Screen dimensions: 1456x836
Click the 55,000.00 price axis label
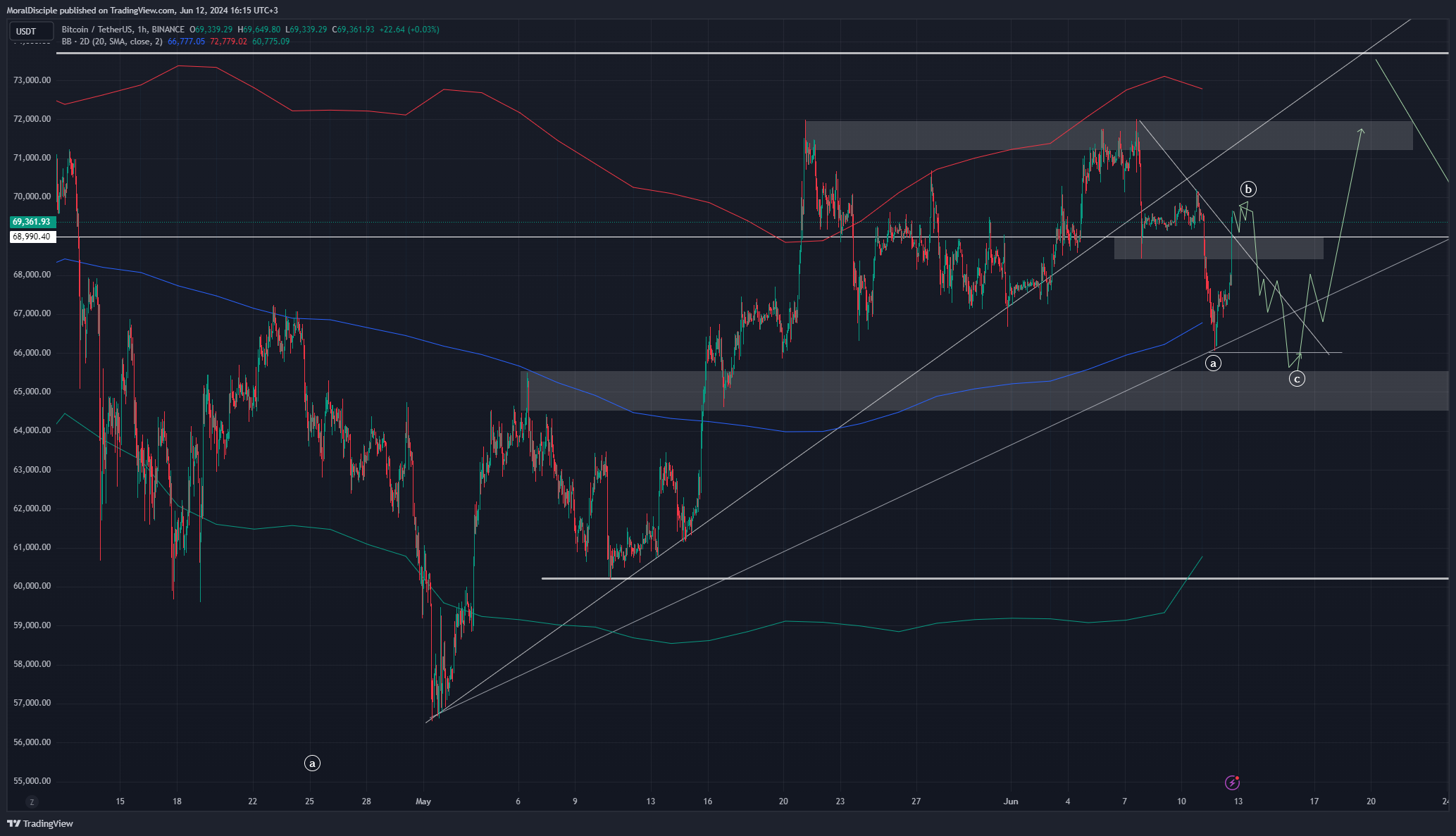pos(32,781)
